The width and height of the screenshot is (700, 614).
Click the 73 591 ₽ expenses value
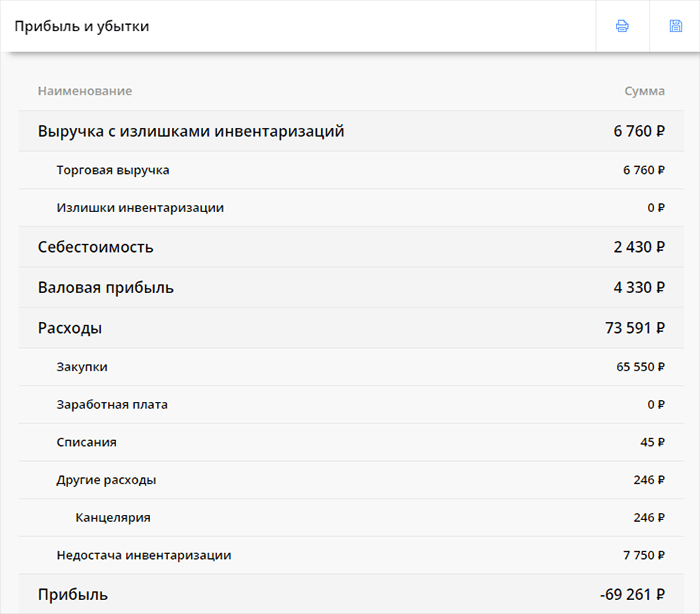coord(635,328)
